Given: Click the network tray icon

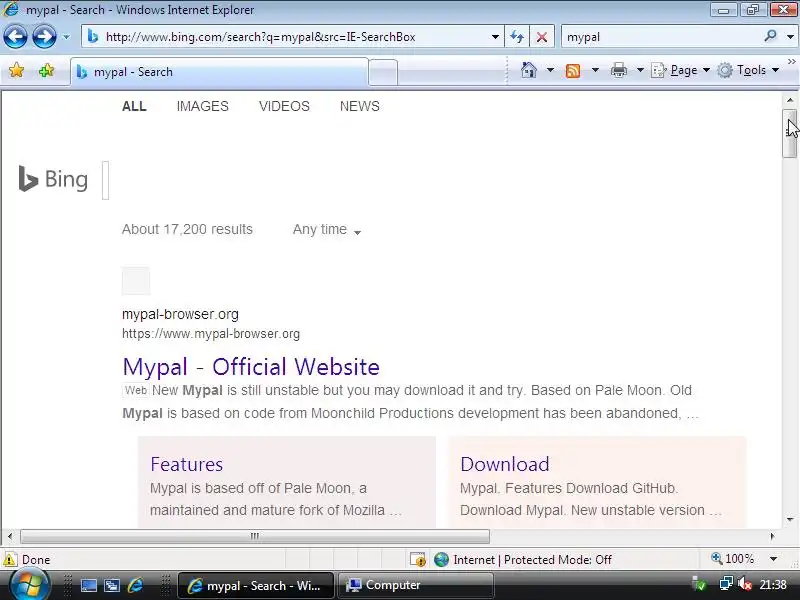Looking at the screenshot, I should [x=726, y=584].
